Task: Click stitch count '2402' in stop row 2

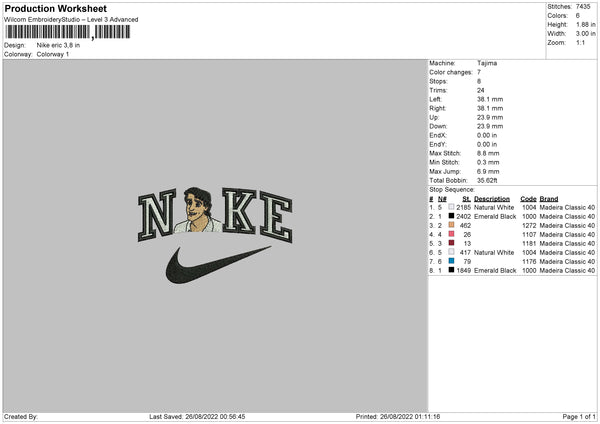Action: click(x=463, y=217)
